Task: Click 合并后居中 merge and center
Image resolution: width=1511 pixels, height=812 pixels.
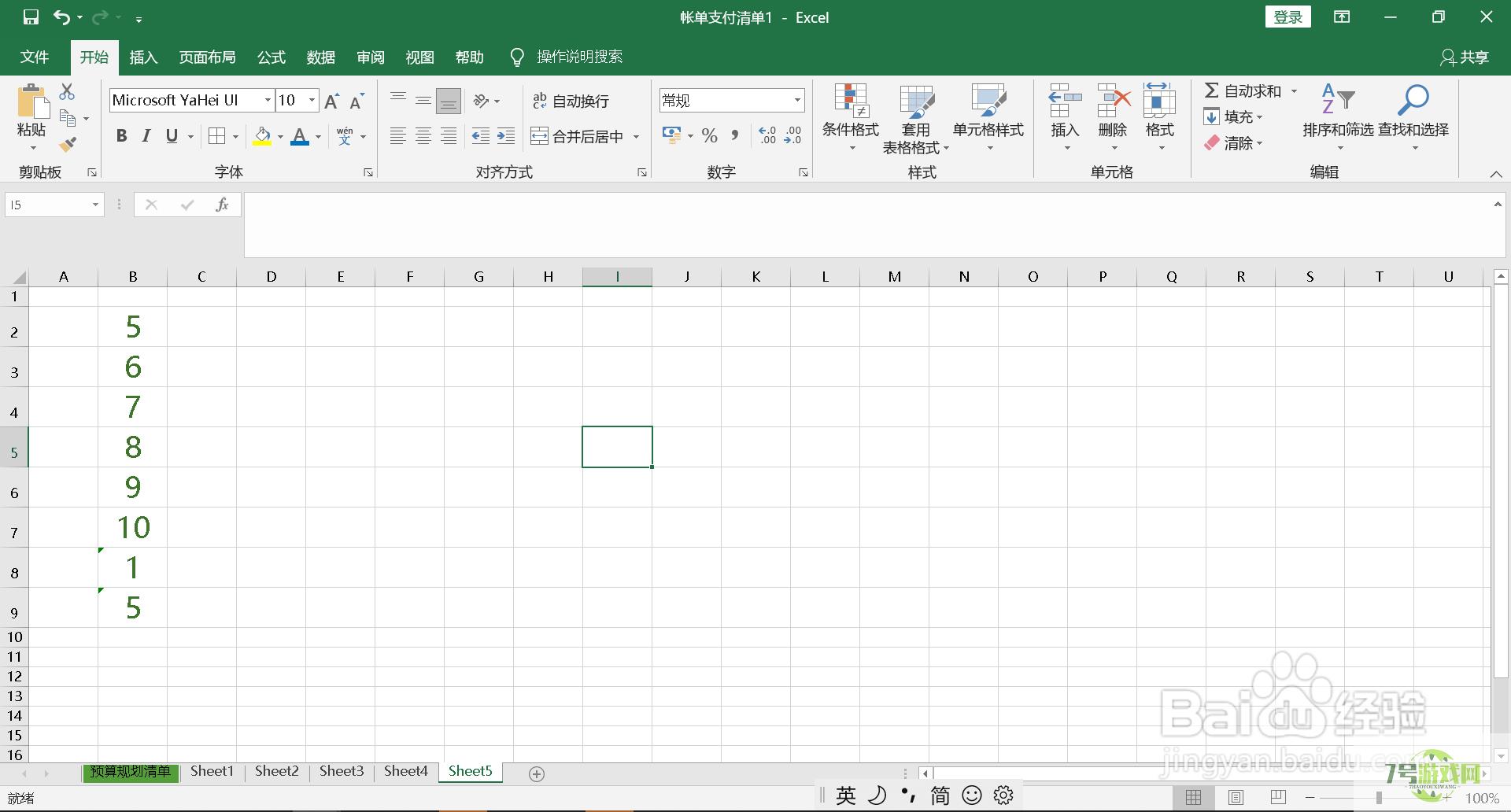Action: 578,136
